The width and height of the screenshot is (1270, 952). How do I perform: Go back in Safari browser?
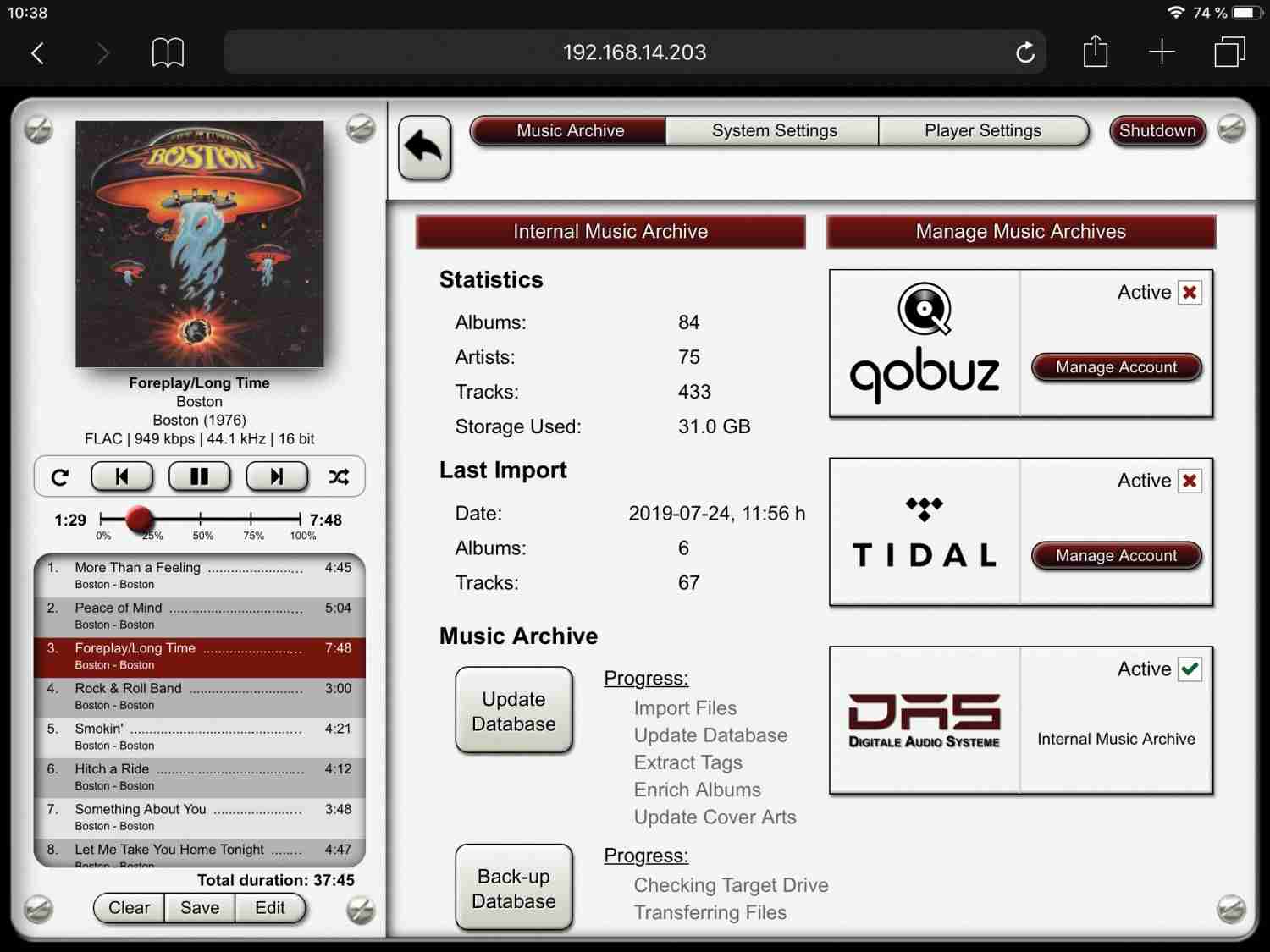[37, 53]
